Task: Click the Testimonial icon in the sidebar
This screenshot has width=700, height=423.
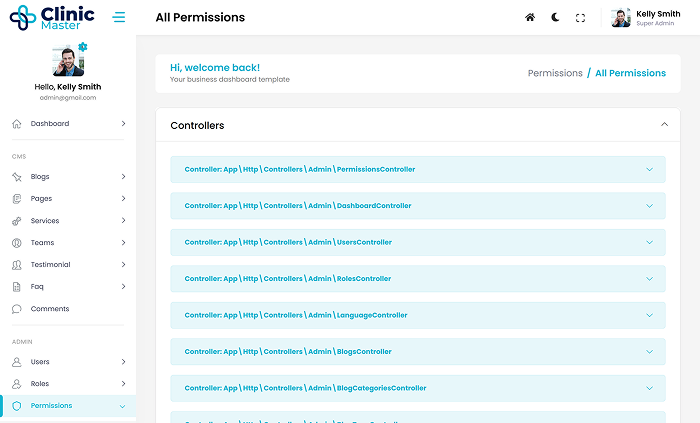Action: click(17, 265)
